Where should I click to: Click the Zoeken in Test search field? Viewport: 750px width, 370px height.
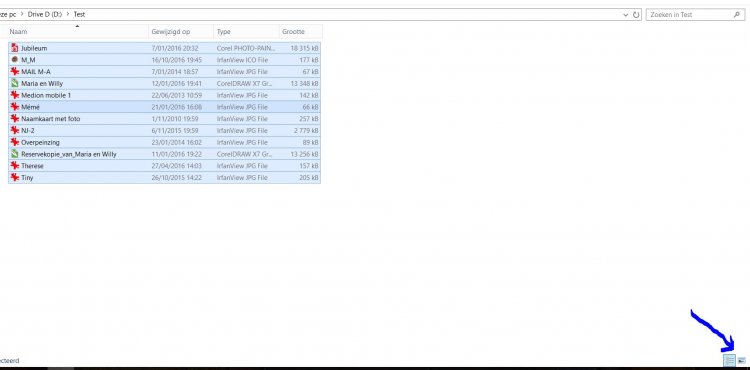coord(689,15)
